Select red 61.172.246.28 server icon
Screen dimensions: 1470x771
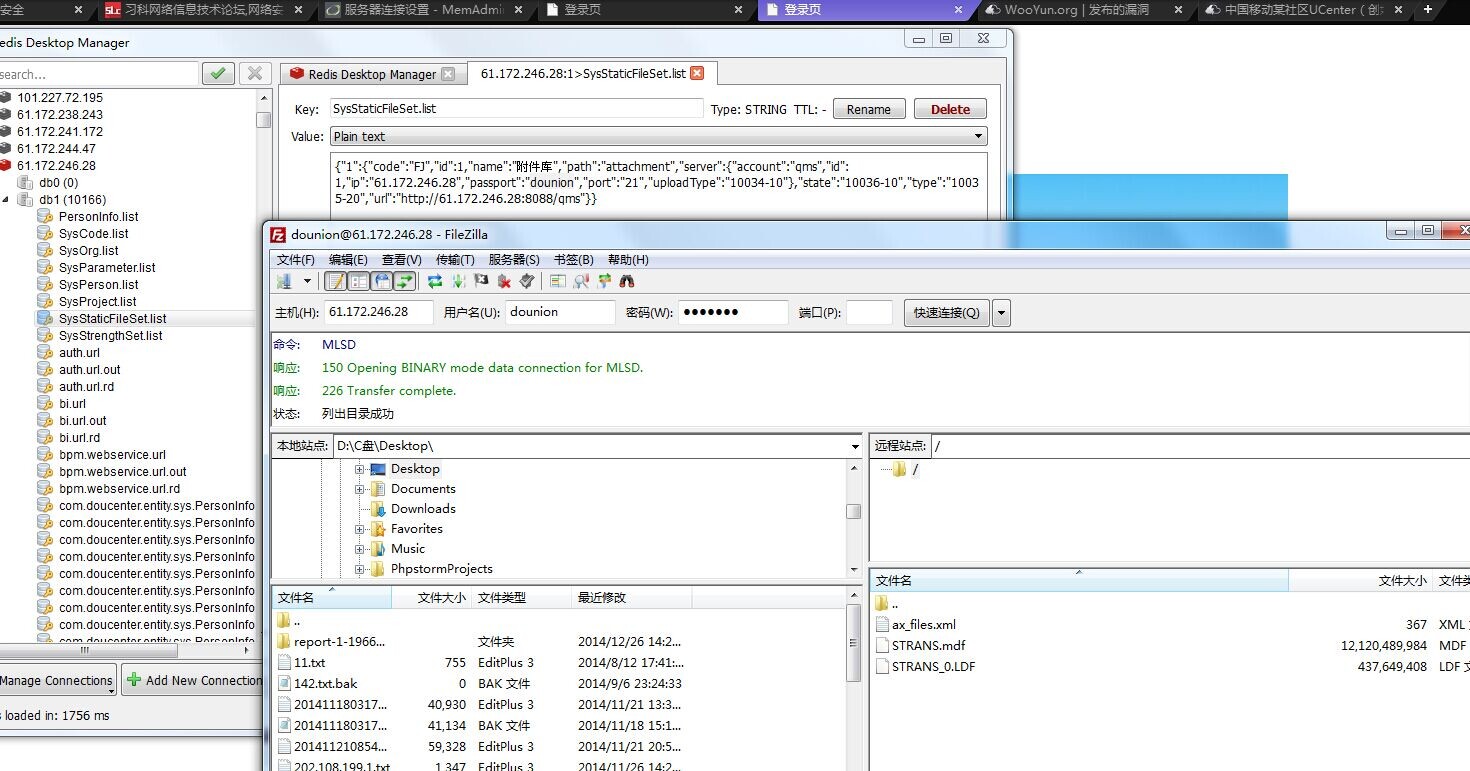6,166
